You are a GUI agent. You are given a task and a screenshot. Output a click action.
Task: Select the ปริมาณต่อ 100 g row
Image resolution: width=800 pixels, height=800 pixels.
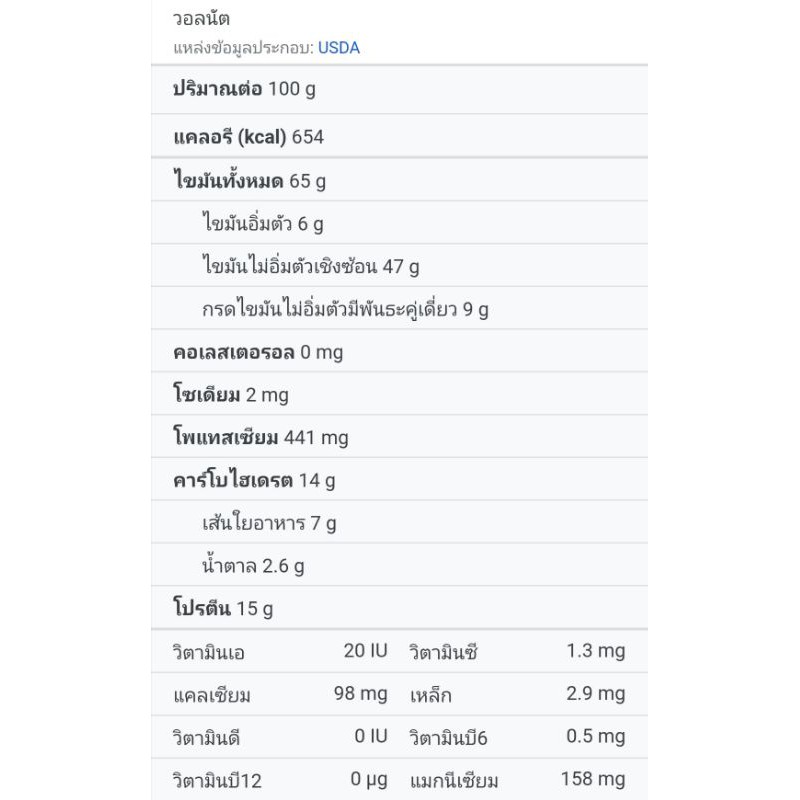pos(244,88)
